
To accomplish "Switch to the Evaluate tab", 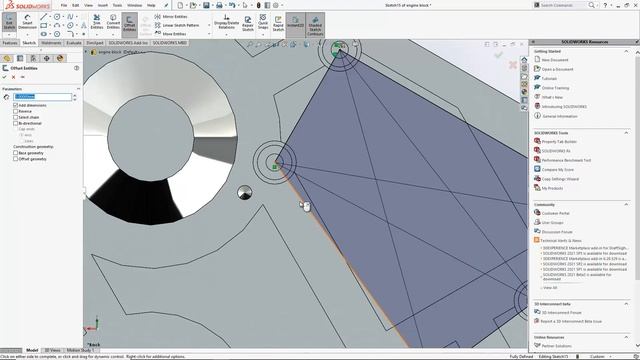I will click(74, 43).
